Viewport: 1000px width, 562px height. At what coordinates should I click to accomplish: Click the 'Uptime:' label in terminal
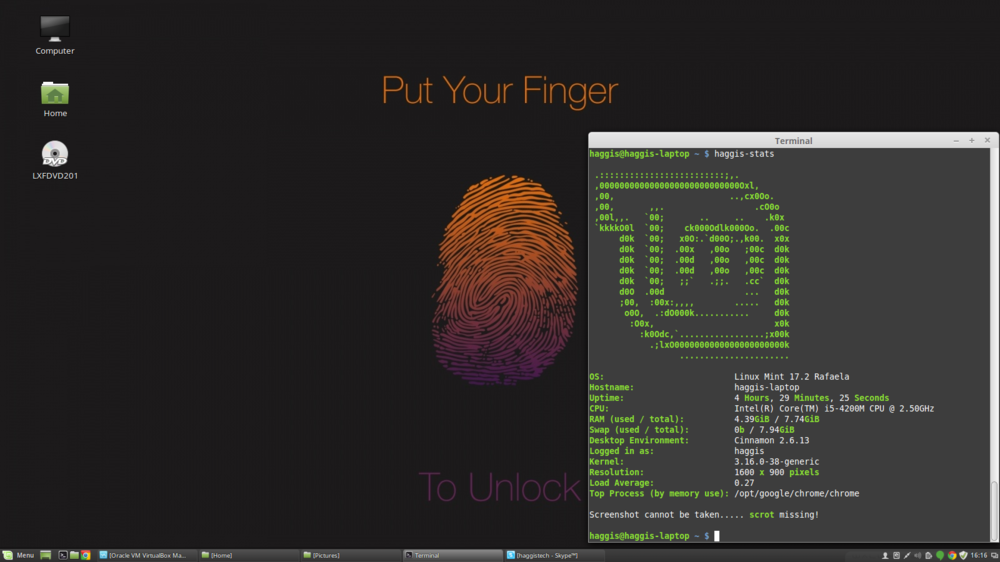pyautogui.click(x=607, y=397)
